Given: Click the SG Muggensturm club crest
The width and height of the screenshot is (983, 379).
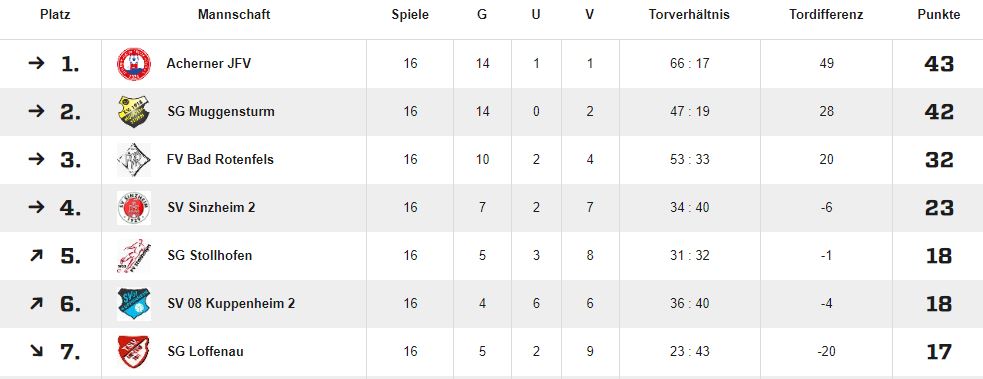Looking at the screenshot, I should (x=134, y=112).
